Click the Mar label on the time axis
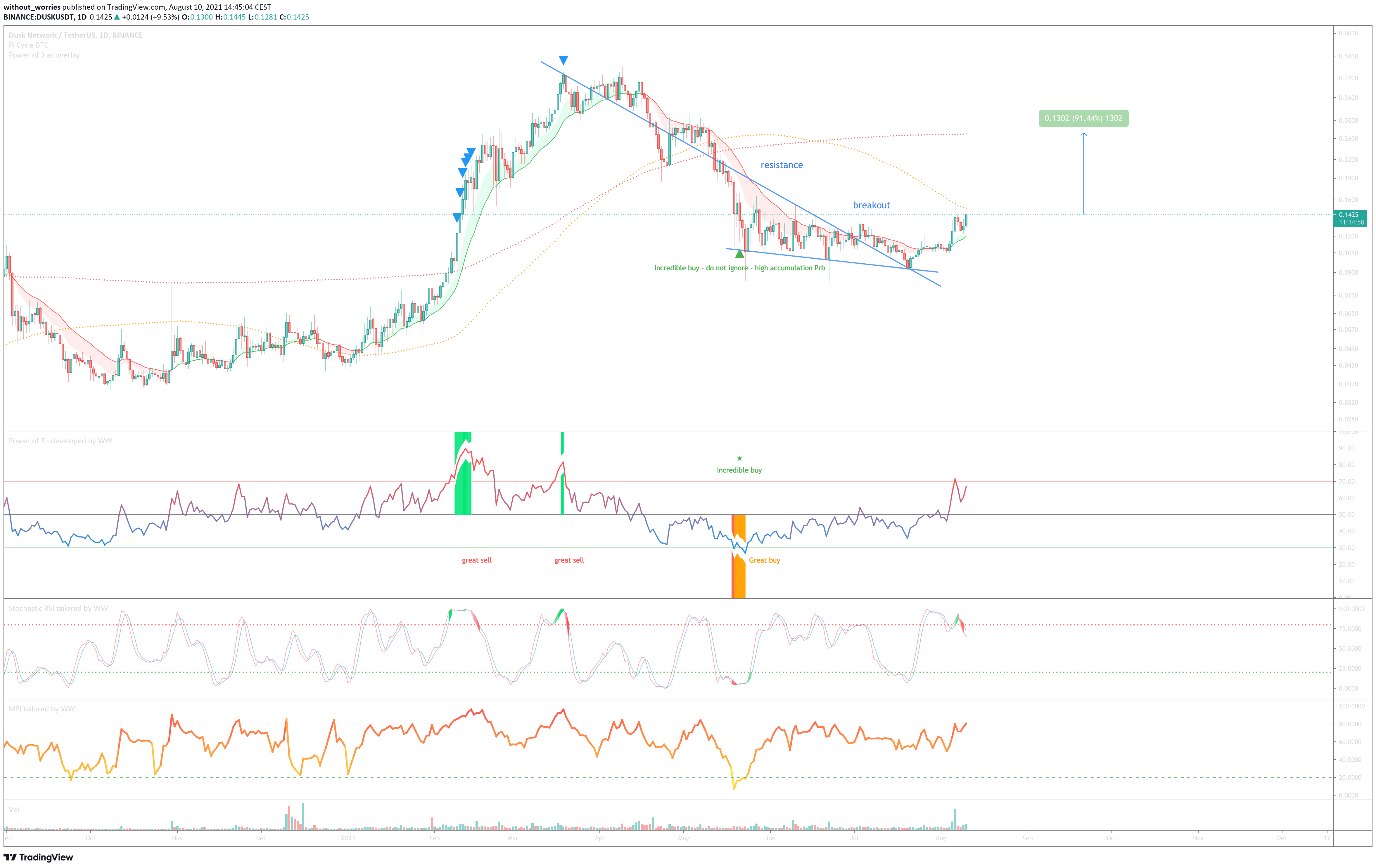The width and height of the screenshot is (1376, 868). tap(513, 838)
